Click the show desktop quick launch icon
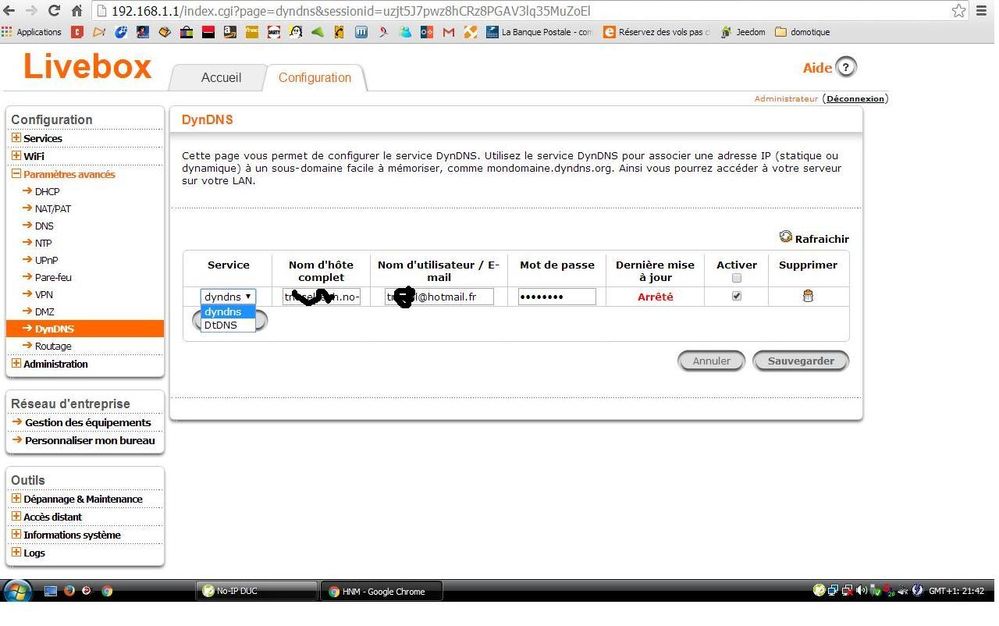 (50, 591)
